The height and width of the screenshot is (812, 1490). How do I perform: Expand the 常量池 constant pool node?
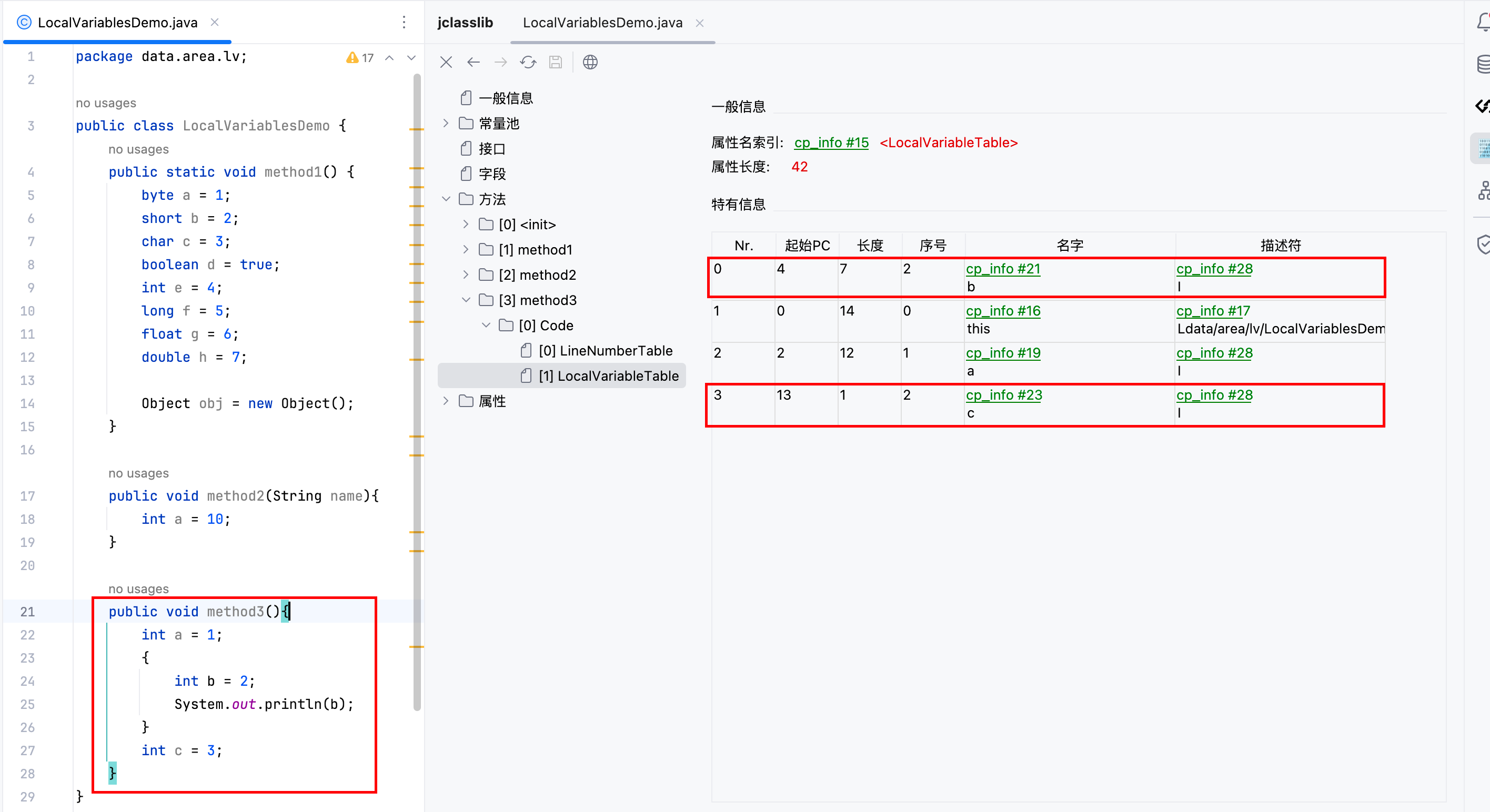coord(446,123)
